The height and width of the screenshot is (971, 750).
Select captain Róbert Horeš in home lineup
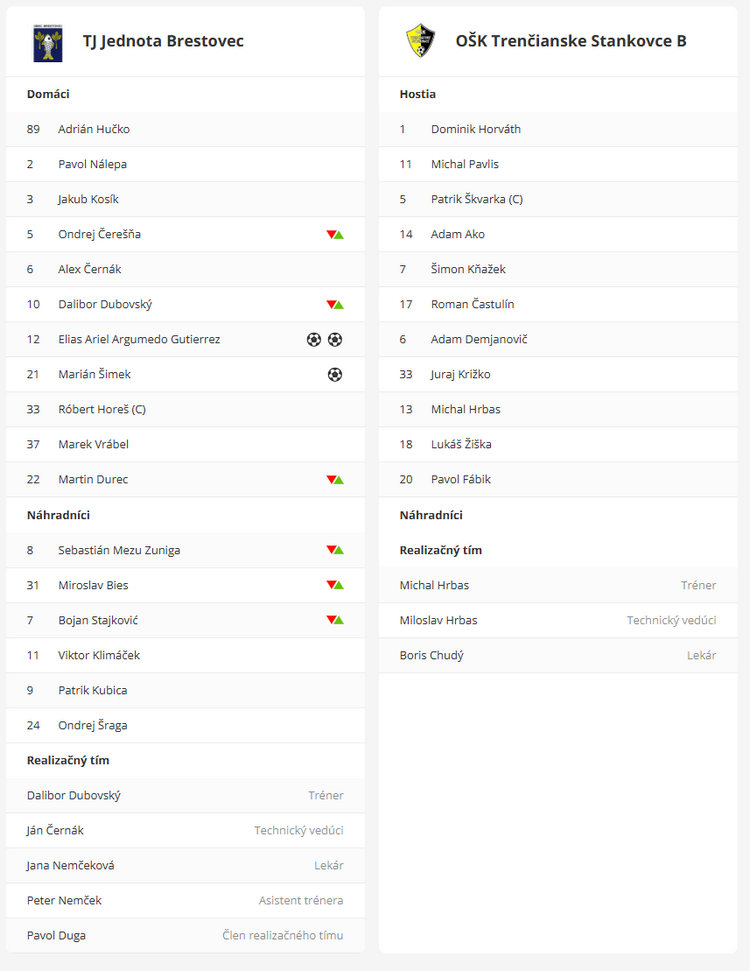click(102, 409)
